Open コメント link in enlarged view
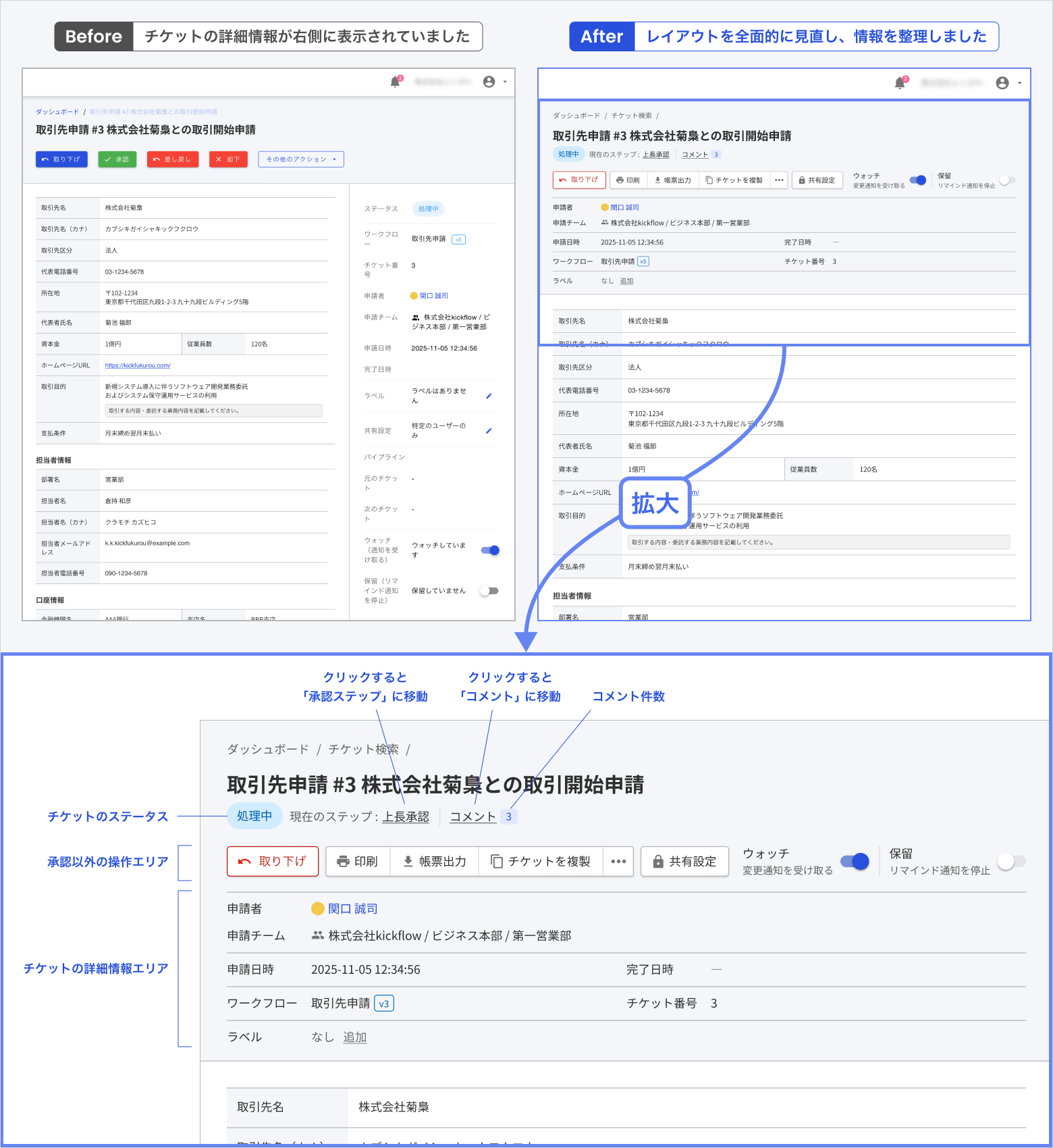This screenshot has width=1053, height=1148. tap(473, 816)
